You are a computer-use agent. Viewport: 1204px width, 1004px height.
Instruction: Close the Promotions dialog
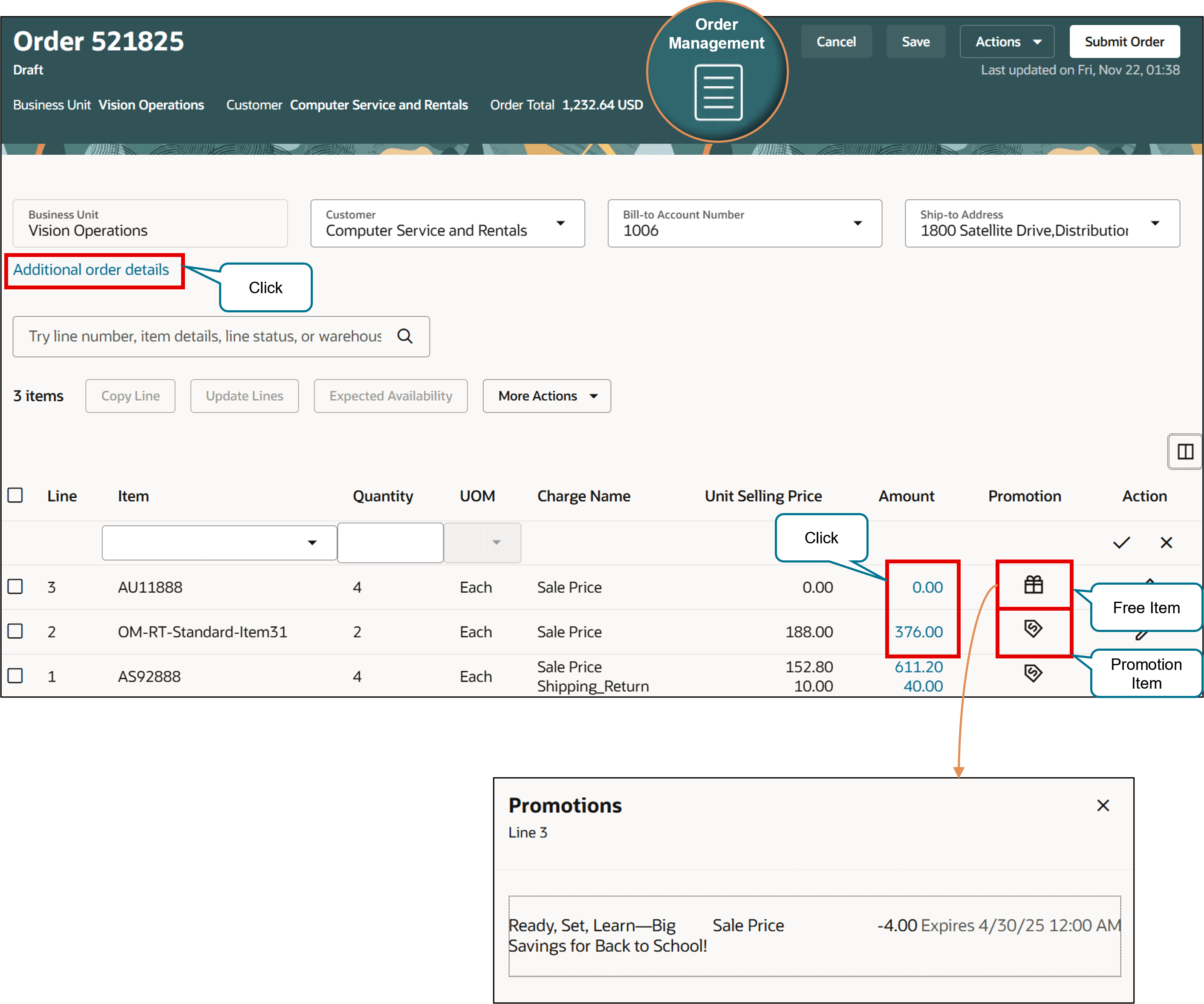pyautogui.click(x=1103, y=805)
